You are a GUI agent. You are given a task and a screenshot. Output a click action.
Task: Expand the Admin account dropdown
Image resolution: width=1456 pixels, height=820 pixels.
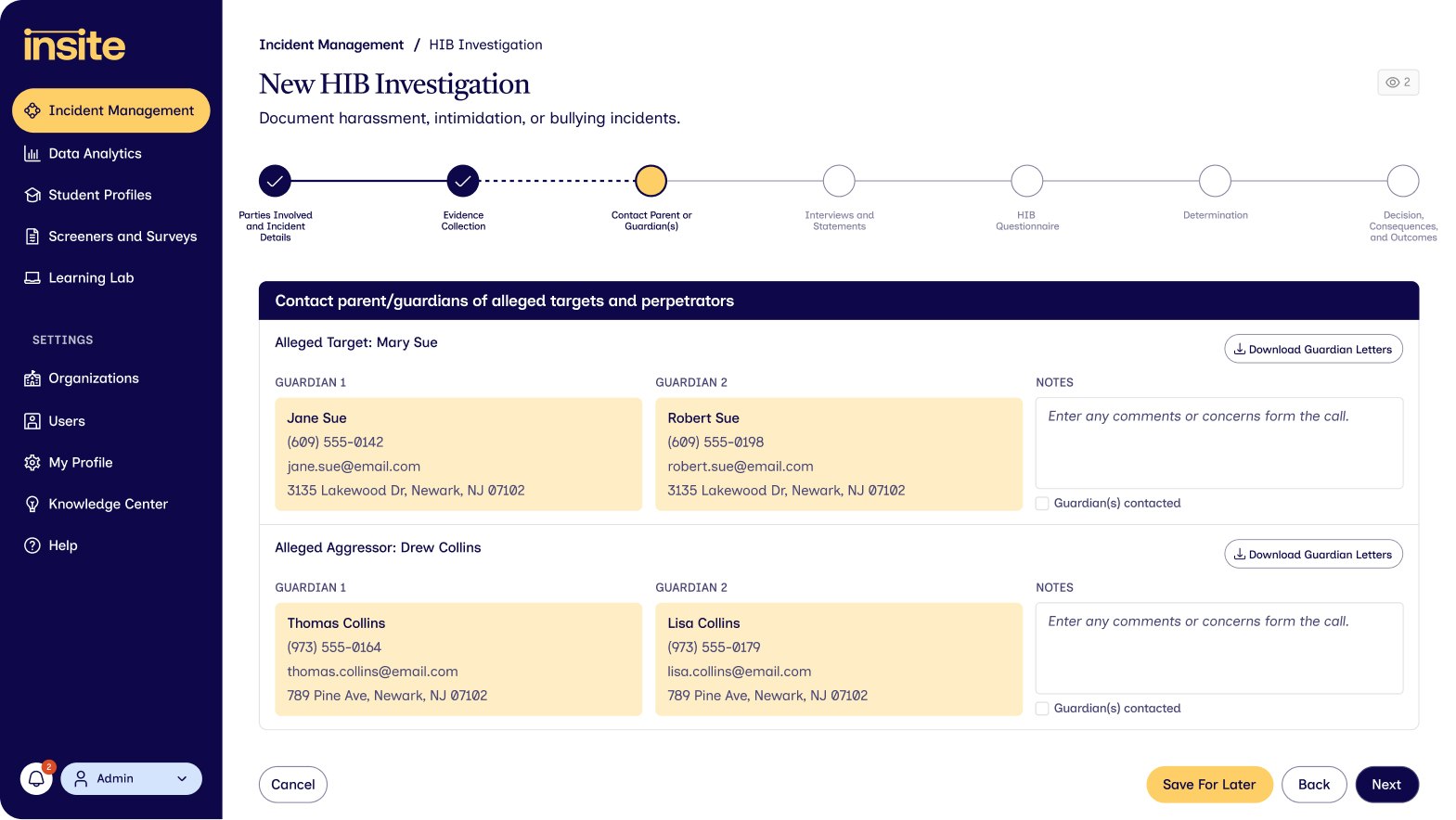tap(132, 779)
